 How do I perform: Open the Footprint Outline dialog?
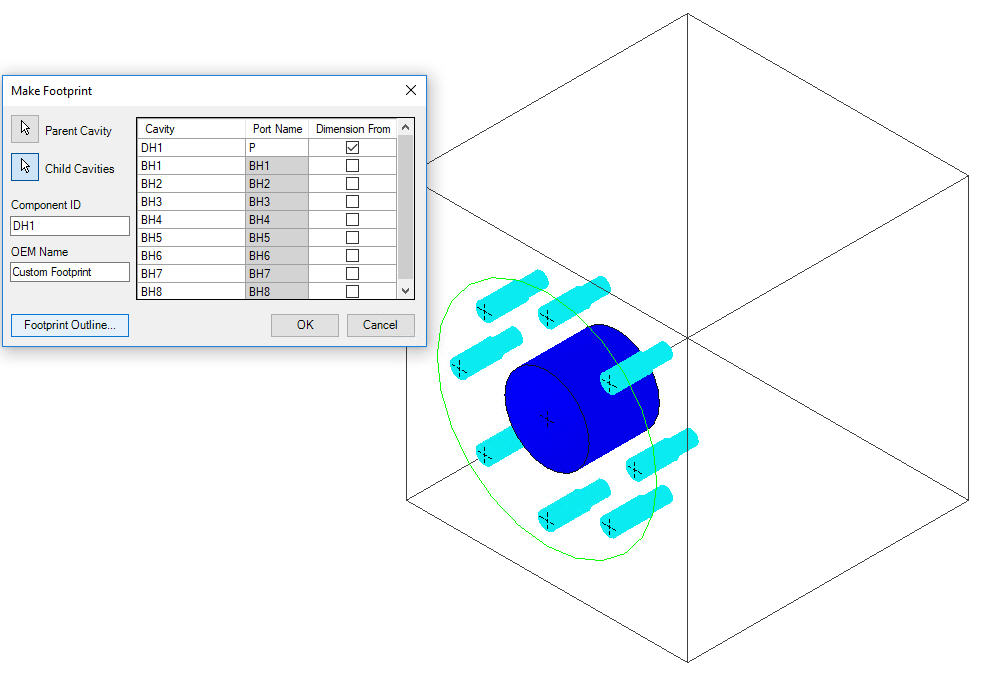(x=70, y=325)
